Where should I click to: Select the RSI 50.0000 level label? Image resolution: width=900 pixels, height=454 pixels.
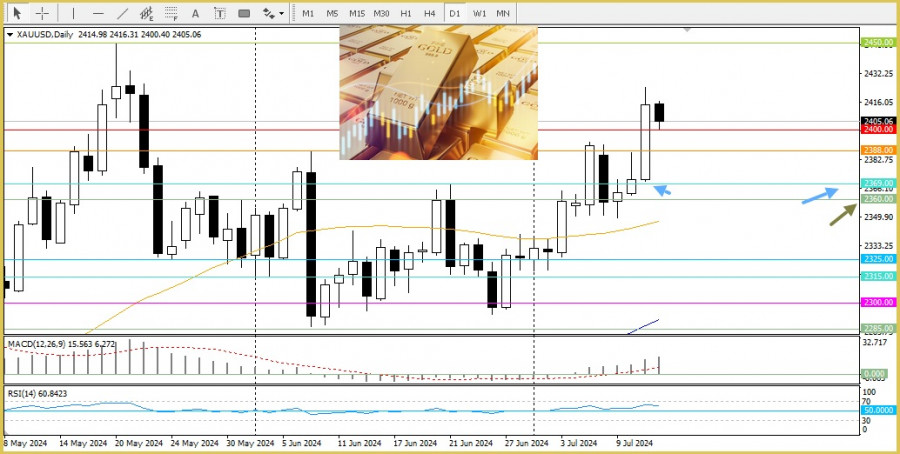(x=878, y=410)
